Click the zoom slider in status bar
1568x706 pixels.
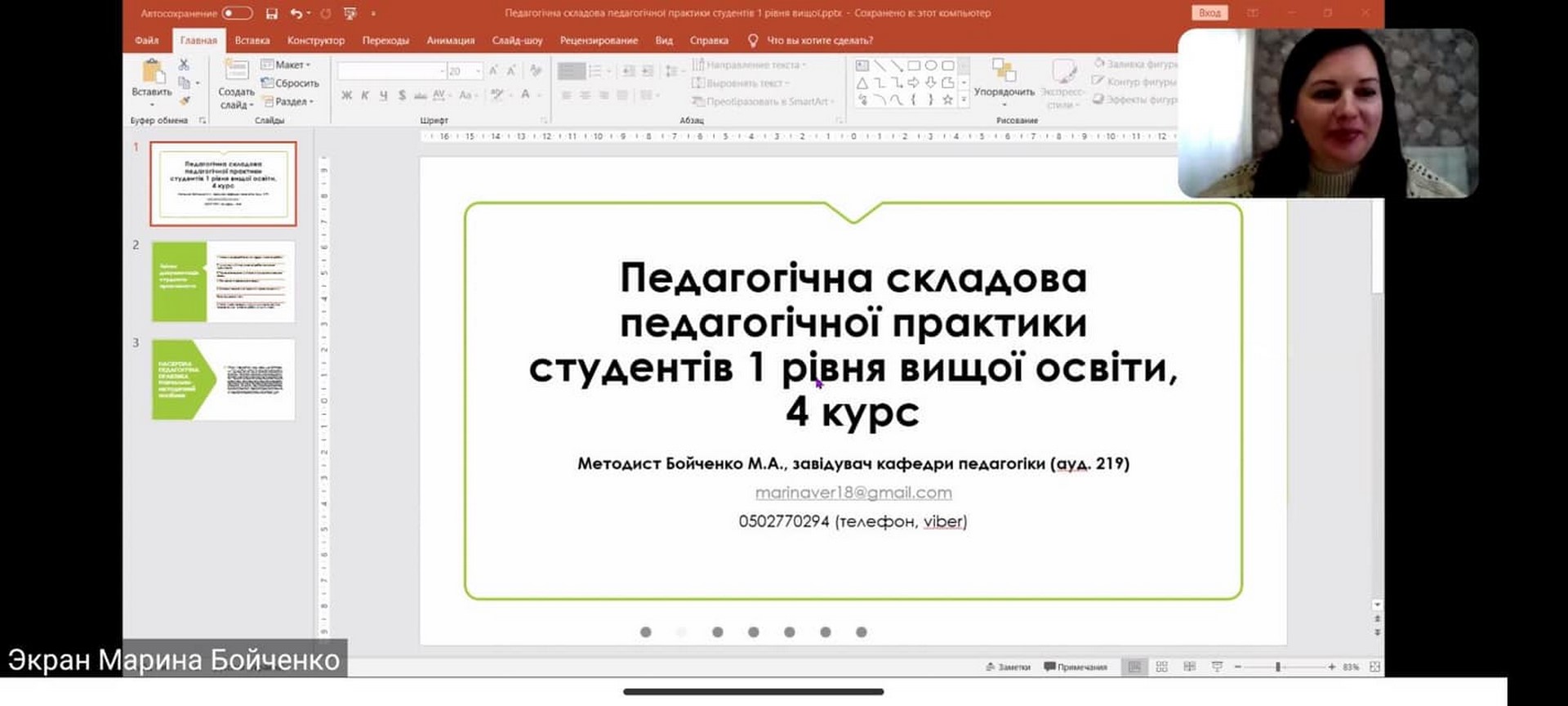[x=1278, y=667]
